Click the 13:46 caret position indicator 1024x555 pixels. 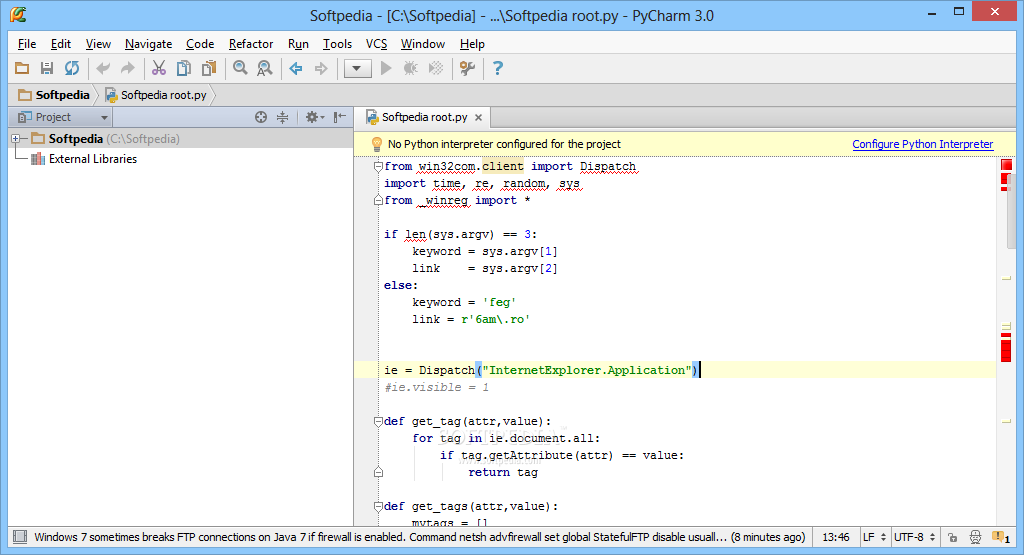point(835,537)
